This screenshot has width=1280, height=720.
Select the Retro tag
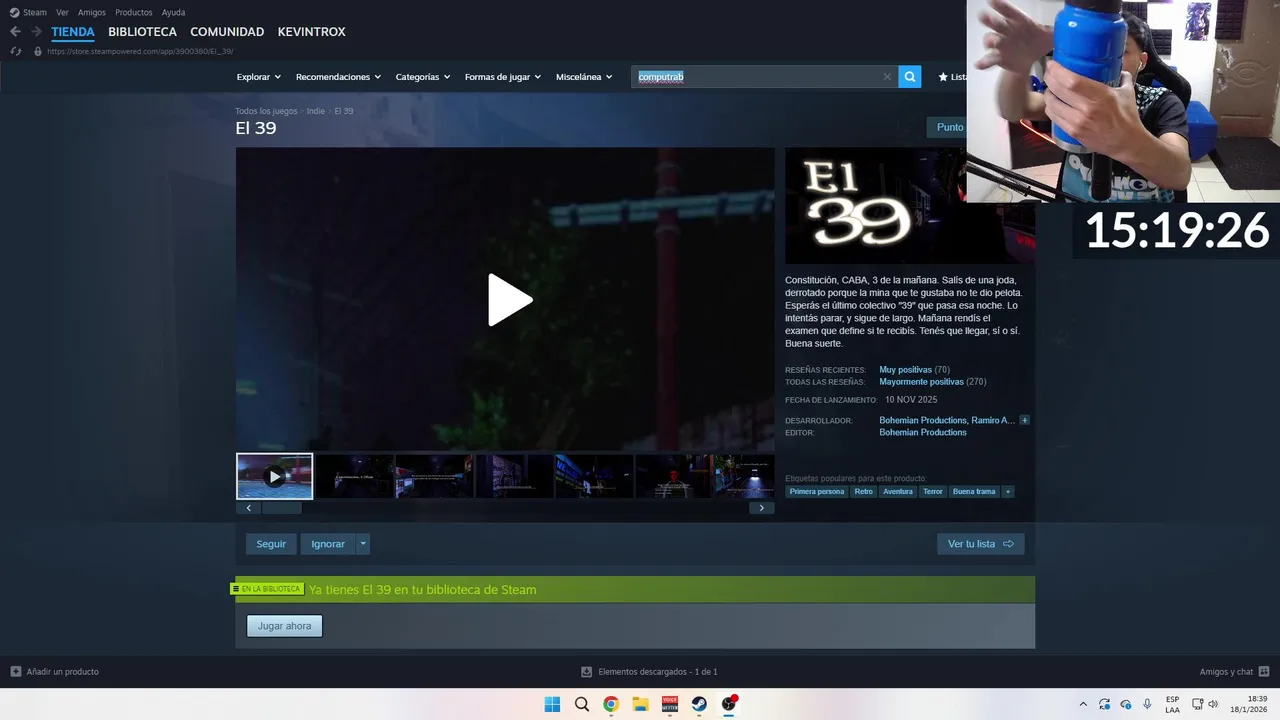coord(863,492)
